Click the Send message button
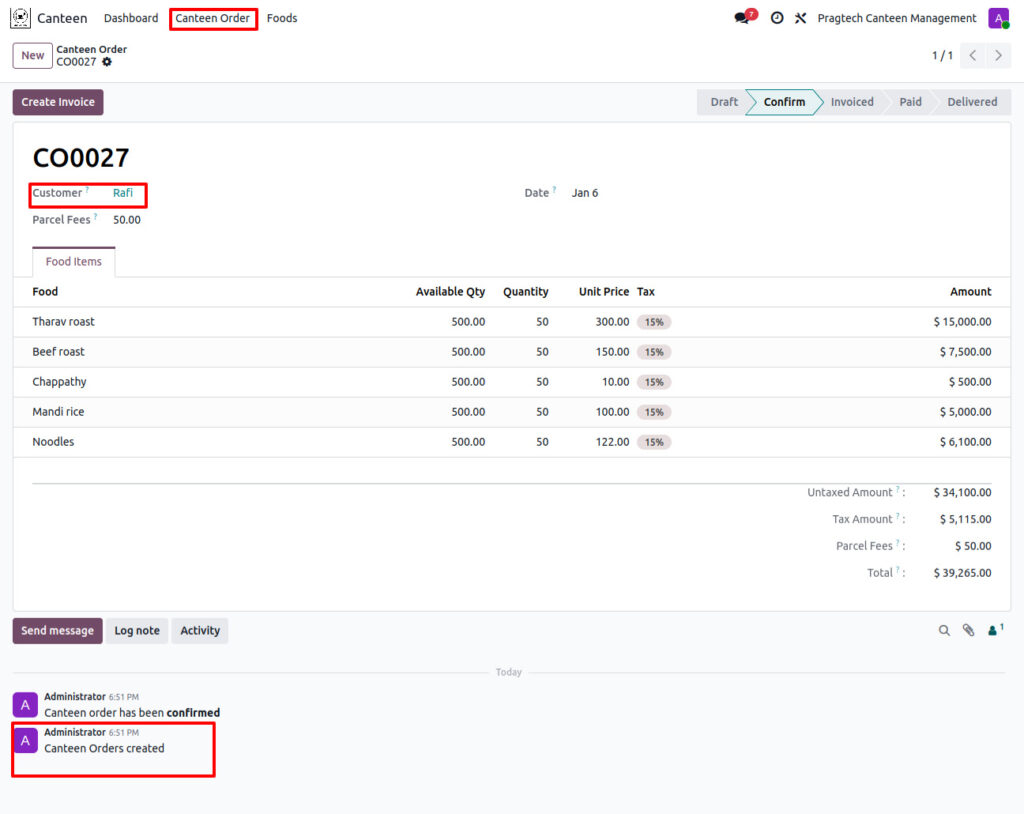 (x=57, y=631)
